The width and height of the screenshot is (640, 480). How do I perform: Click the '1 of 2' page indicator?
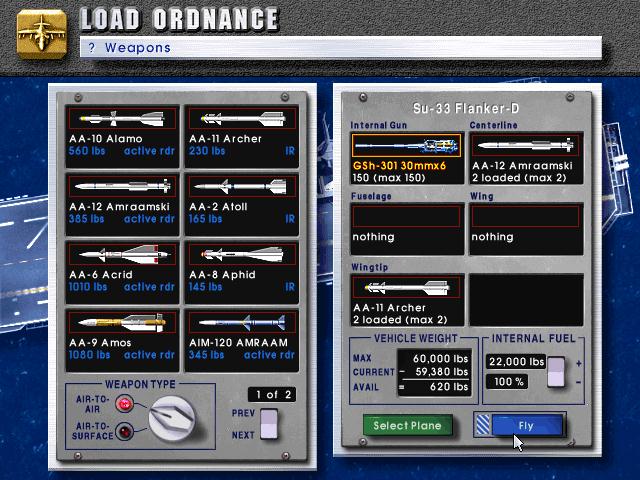pyautogui.click(x=272, y=395)
